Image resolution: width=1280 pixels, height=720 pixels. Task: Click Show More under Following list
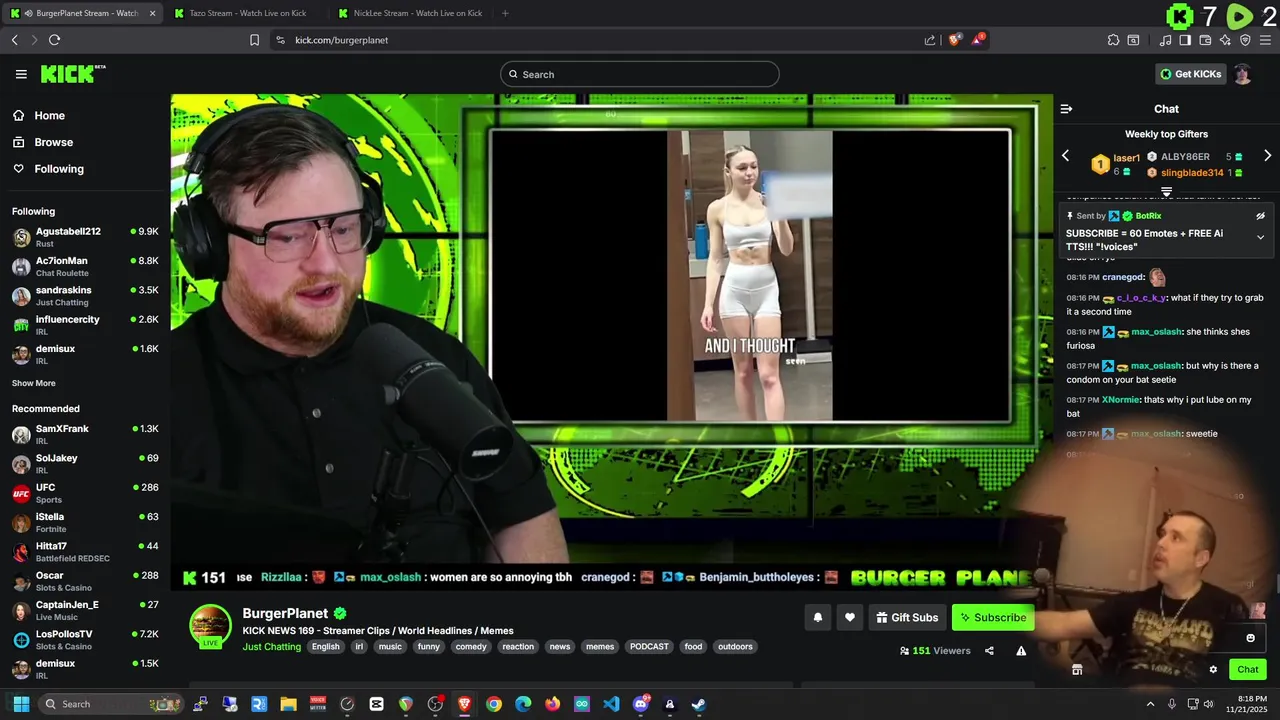point(33,383)
